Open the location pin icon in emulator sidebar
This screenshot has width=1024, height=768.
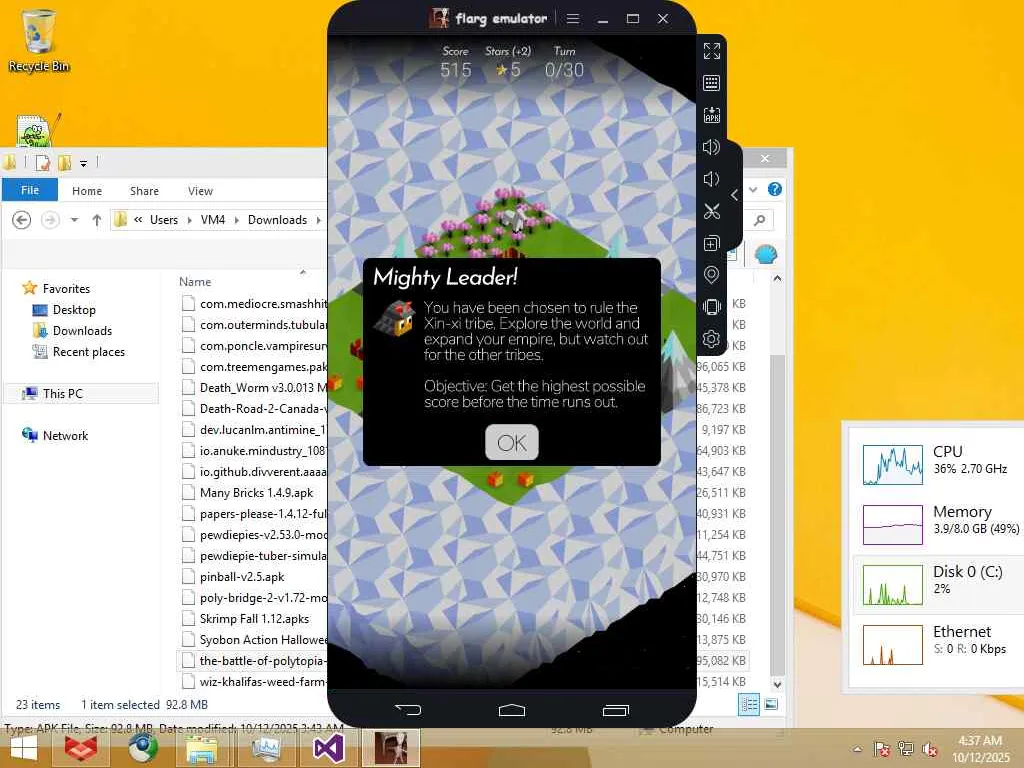pos(711,275)
